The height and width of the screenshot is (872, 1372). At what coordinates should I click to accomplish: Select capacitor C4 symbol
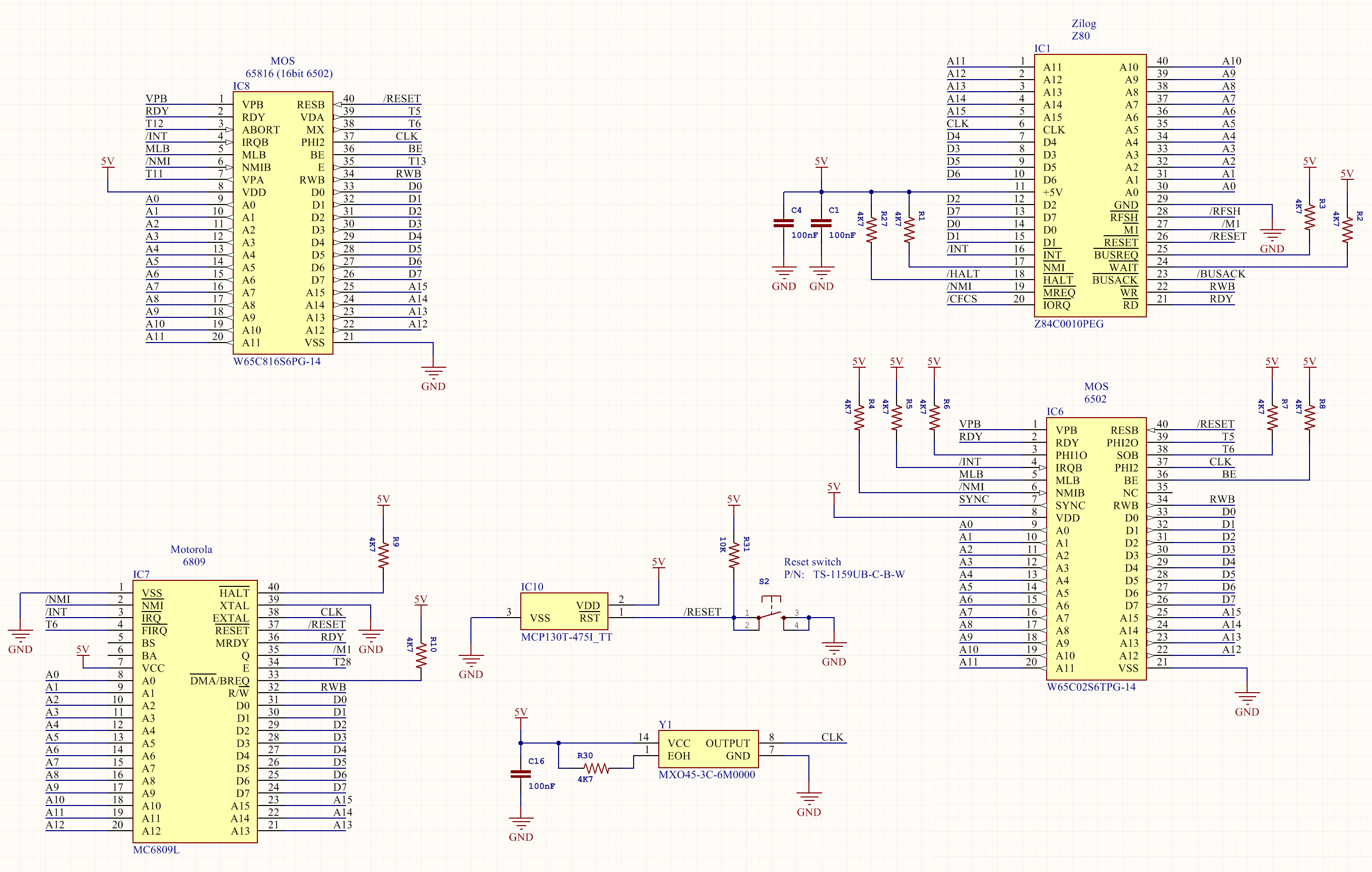click(x=783, y=223)
